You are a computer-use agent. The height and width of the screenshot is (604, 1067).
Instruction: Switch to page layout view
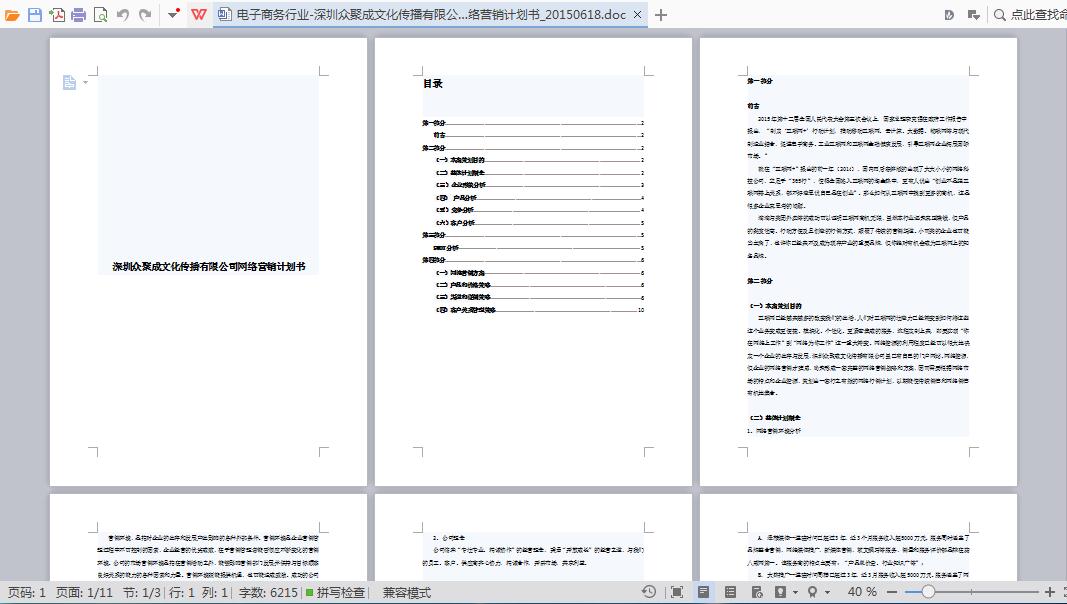(704, 592)
